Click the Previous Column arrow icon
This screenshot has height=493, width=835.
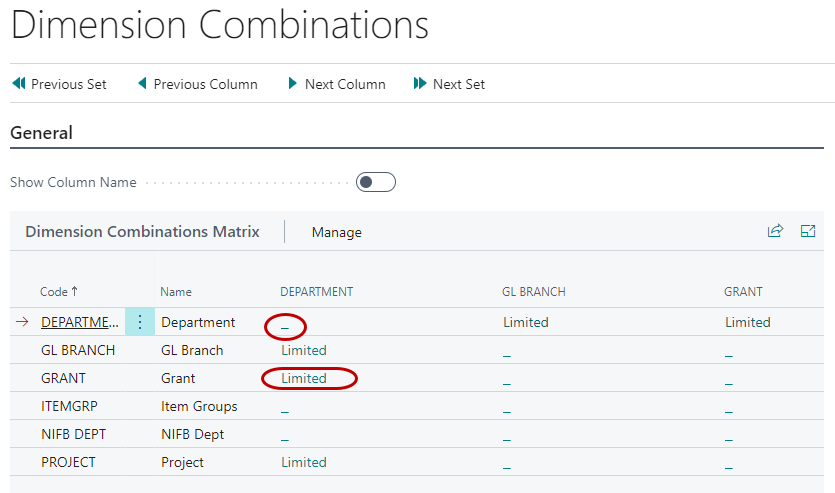pos(142,84)
